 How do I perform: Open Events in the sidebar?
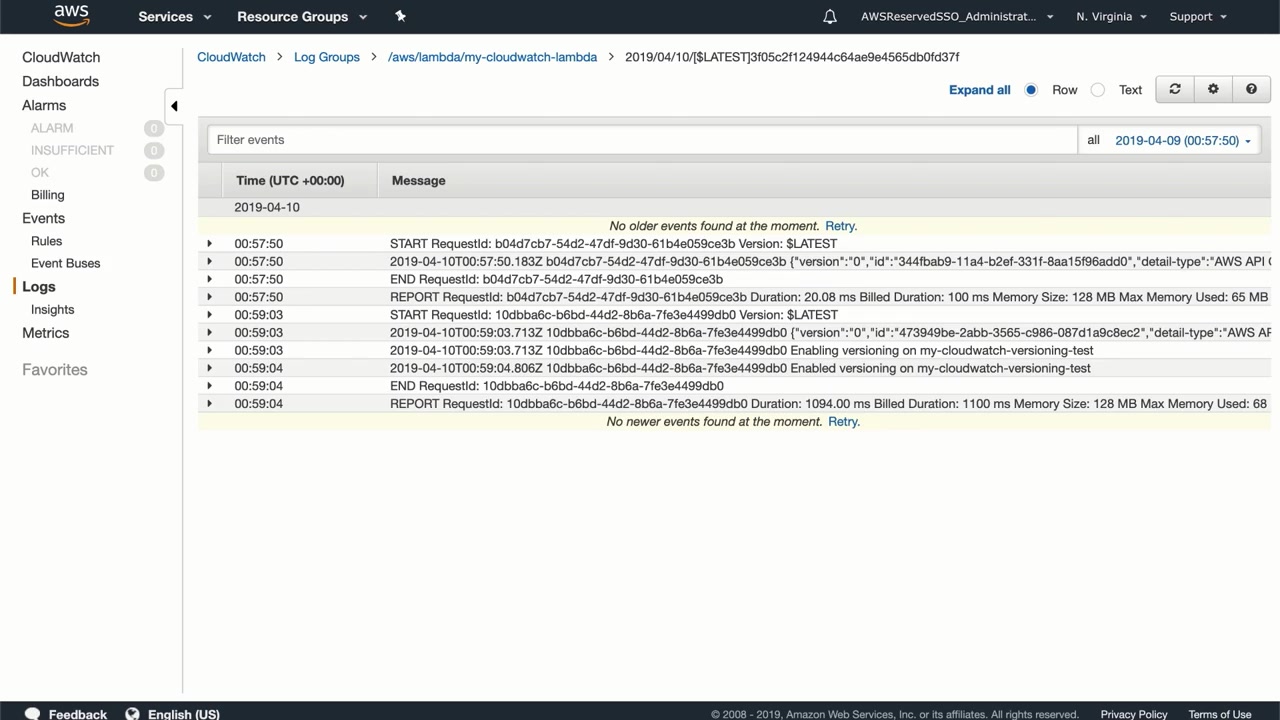pos(43,218)
